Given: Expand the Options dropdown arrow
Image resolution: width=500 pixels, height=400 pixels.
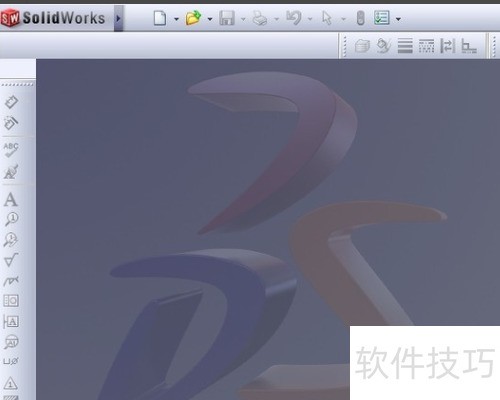Looking at the screenshot, I should click(x=398, y=19).
